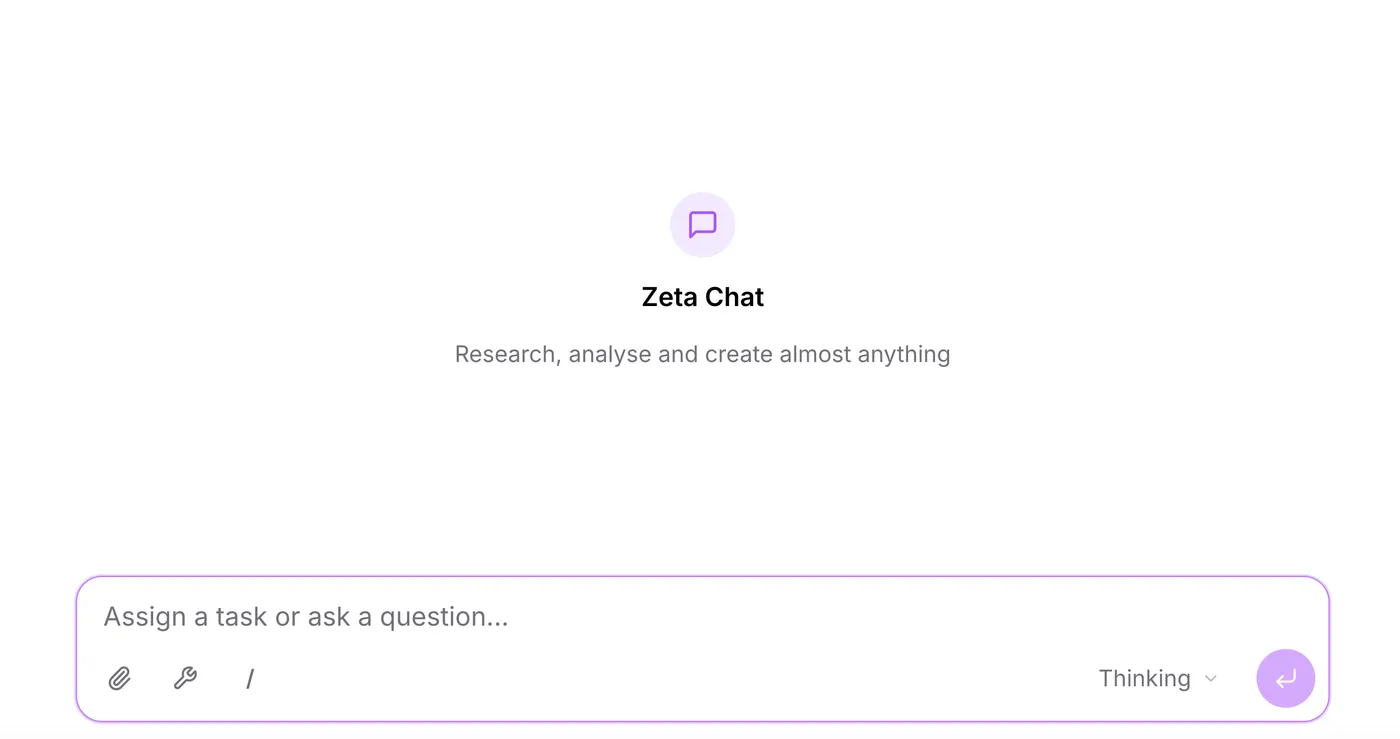The height and width of the screenshot is (739, 1400).
Task: Expand the chevron beside Thinking
Action: (x=1210, y=678)
